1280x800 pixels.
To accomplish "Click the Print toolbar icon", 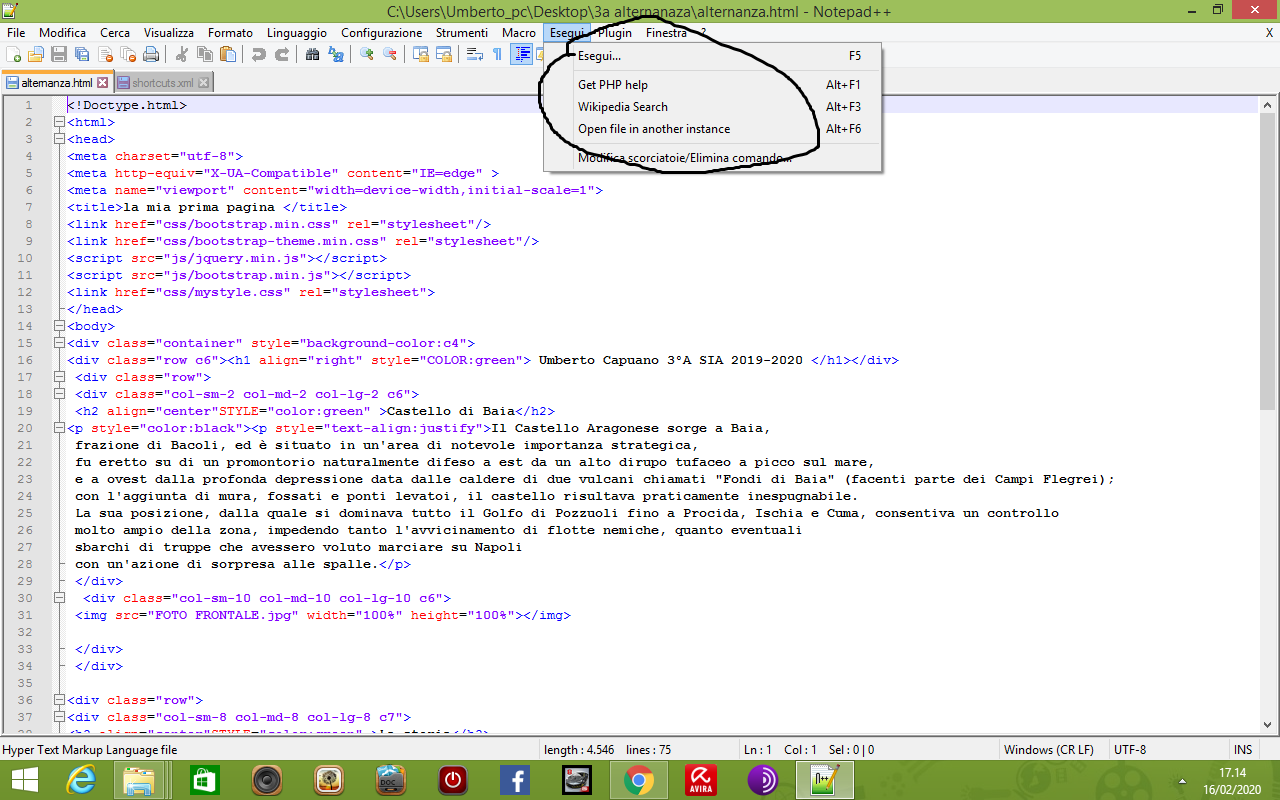I will 151,54.
